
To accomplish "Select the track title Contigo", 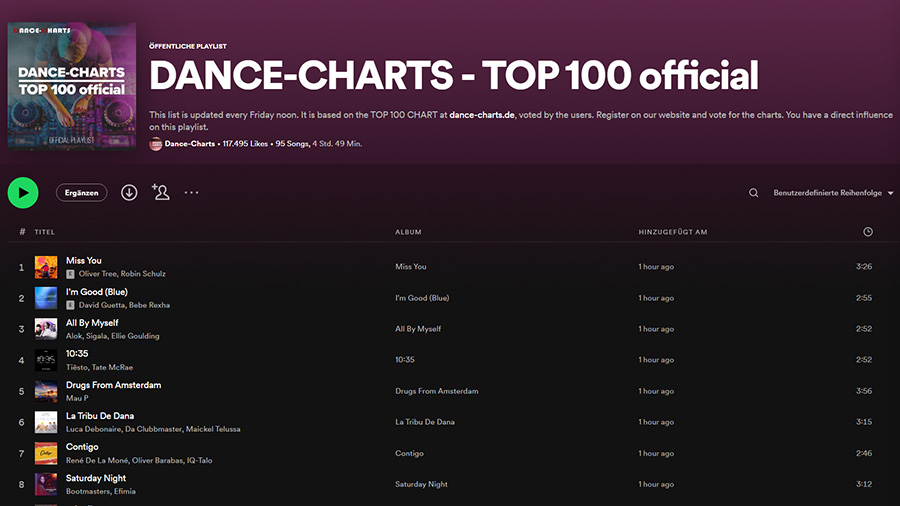I will coord(82,447).
